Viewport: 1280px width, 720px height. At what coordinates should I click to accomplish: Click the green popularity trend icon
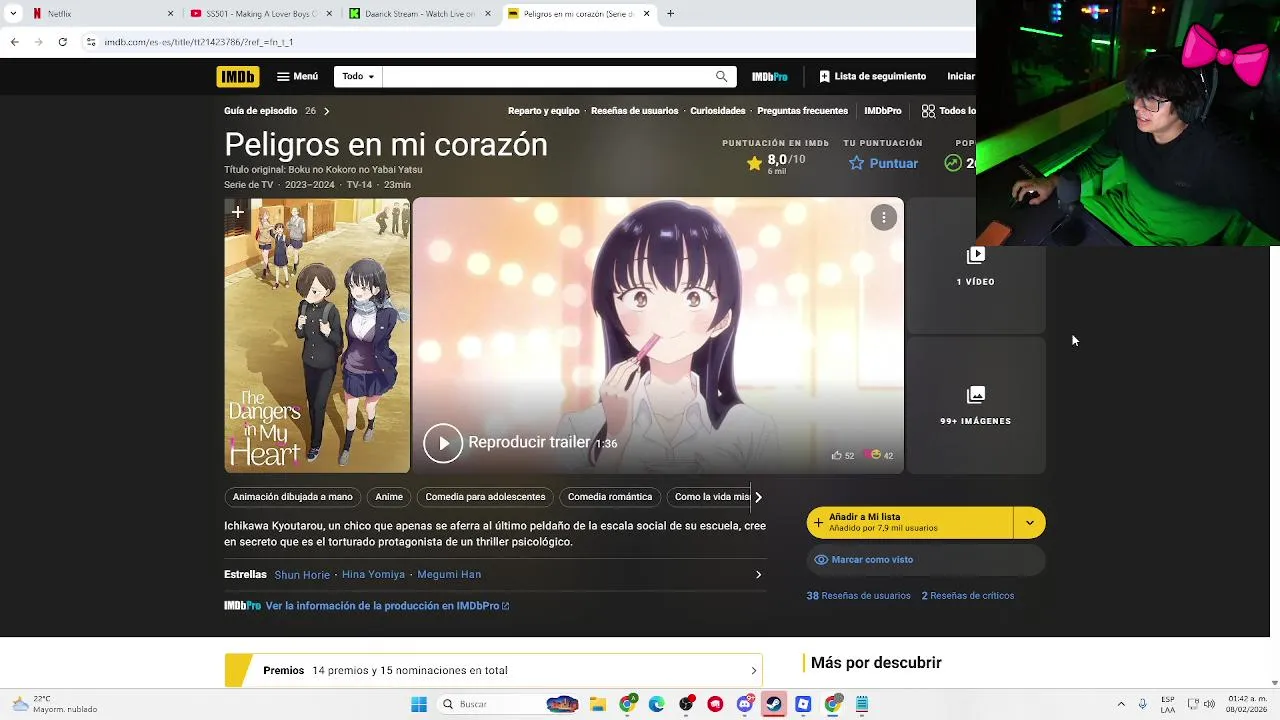coord(953,163)
